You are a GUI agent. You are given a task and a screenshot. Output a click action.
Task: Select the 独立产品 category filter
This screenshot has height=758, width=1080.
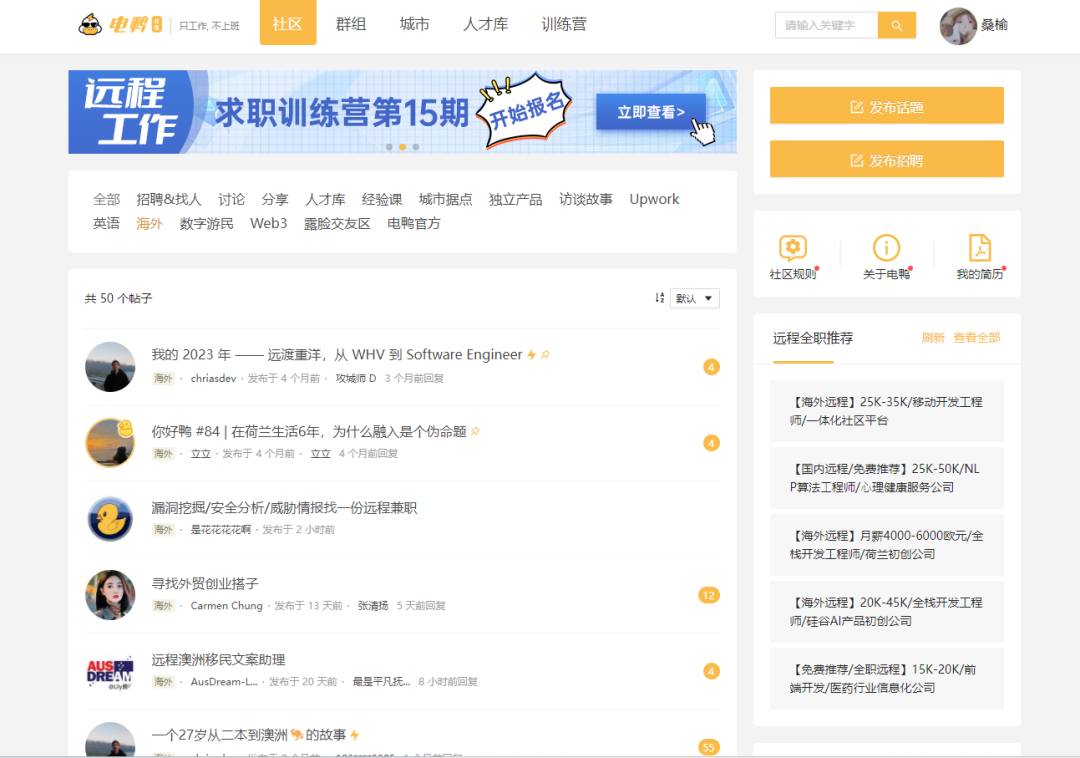(x=516, y=200)
